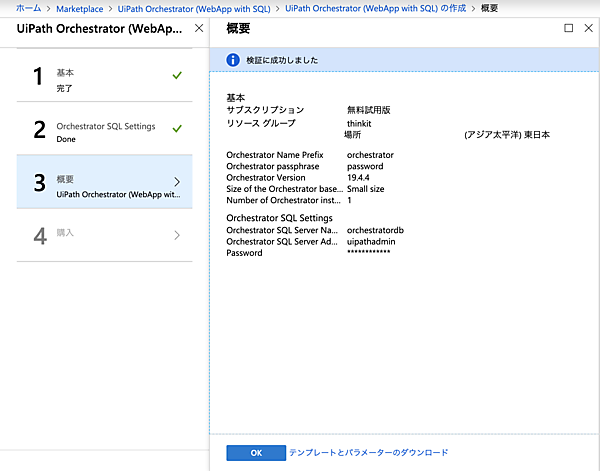Image resolution: width=600 pixels, height=471 pixels.
Task: Click the blue info icon in validation banner
Action: point(233,60)
